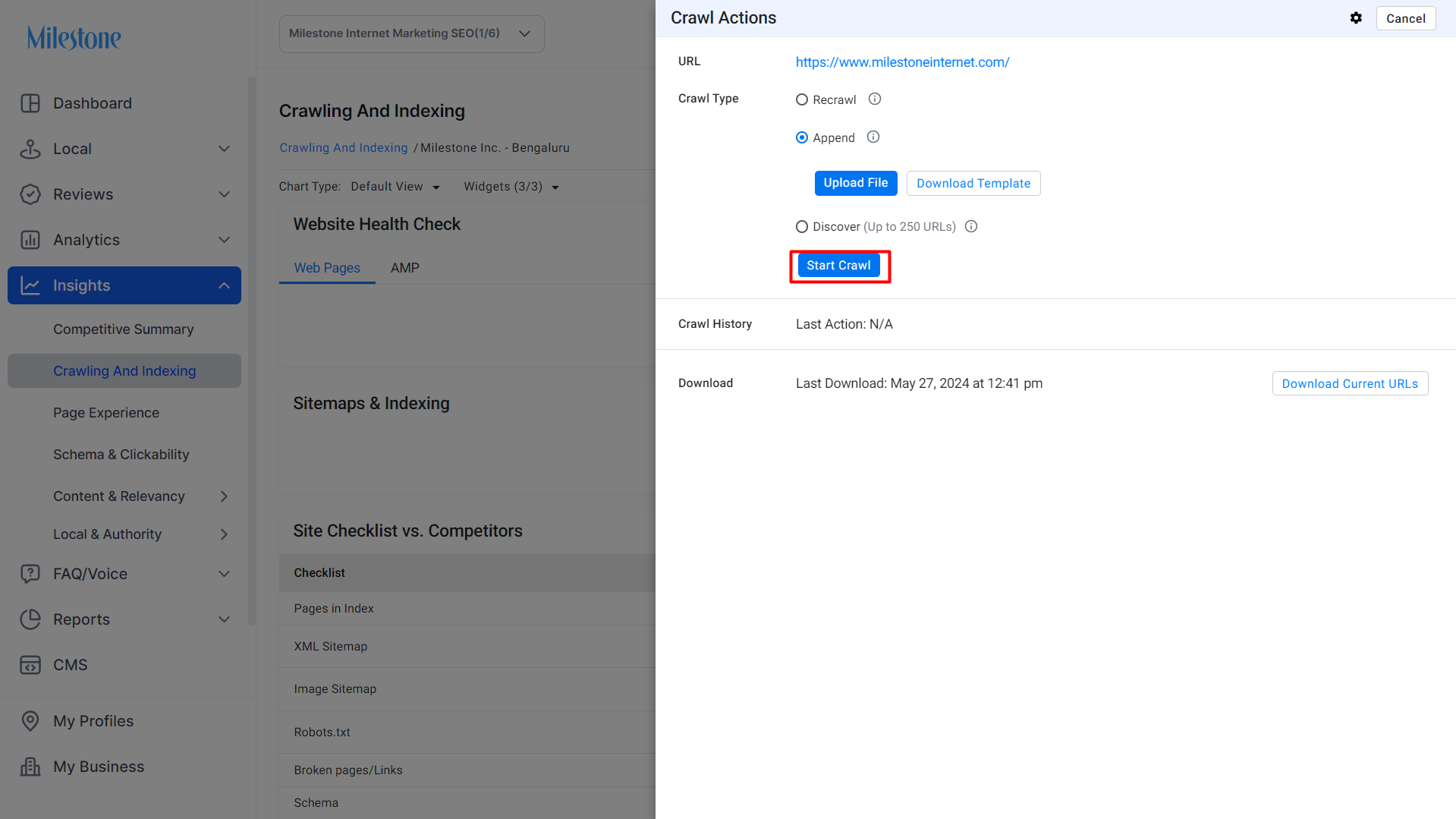
Task: Expand the Reports menu chevron
Action: coord(224,619)
